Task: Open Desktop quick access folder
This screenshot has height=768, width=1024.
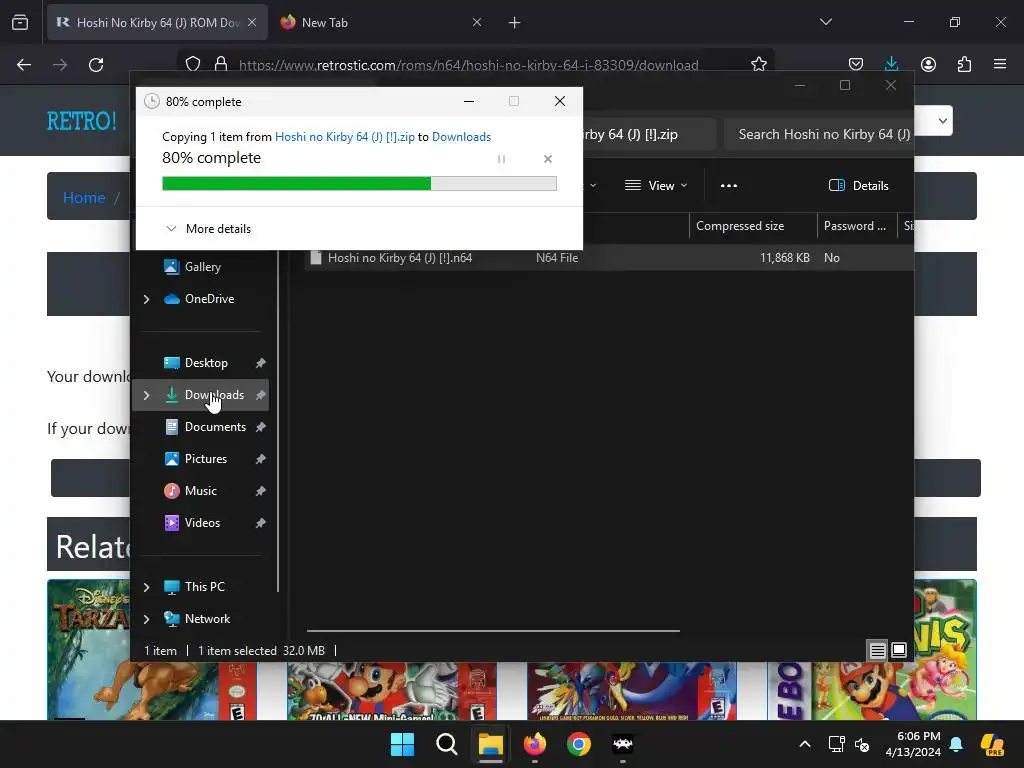Action: pyautogui.click(x=206, y=362)
